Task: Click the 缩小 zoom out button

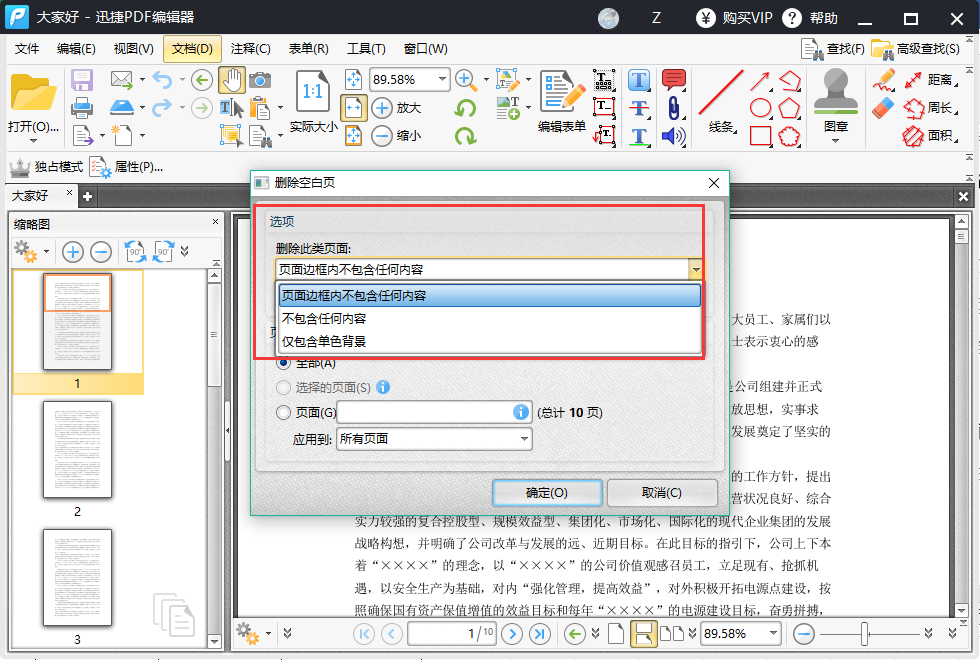Action: point(396,136)
